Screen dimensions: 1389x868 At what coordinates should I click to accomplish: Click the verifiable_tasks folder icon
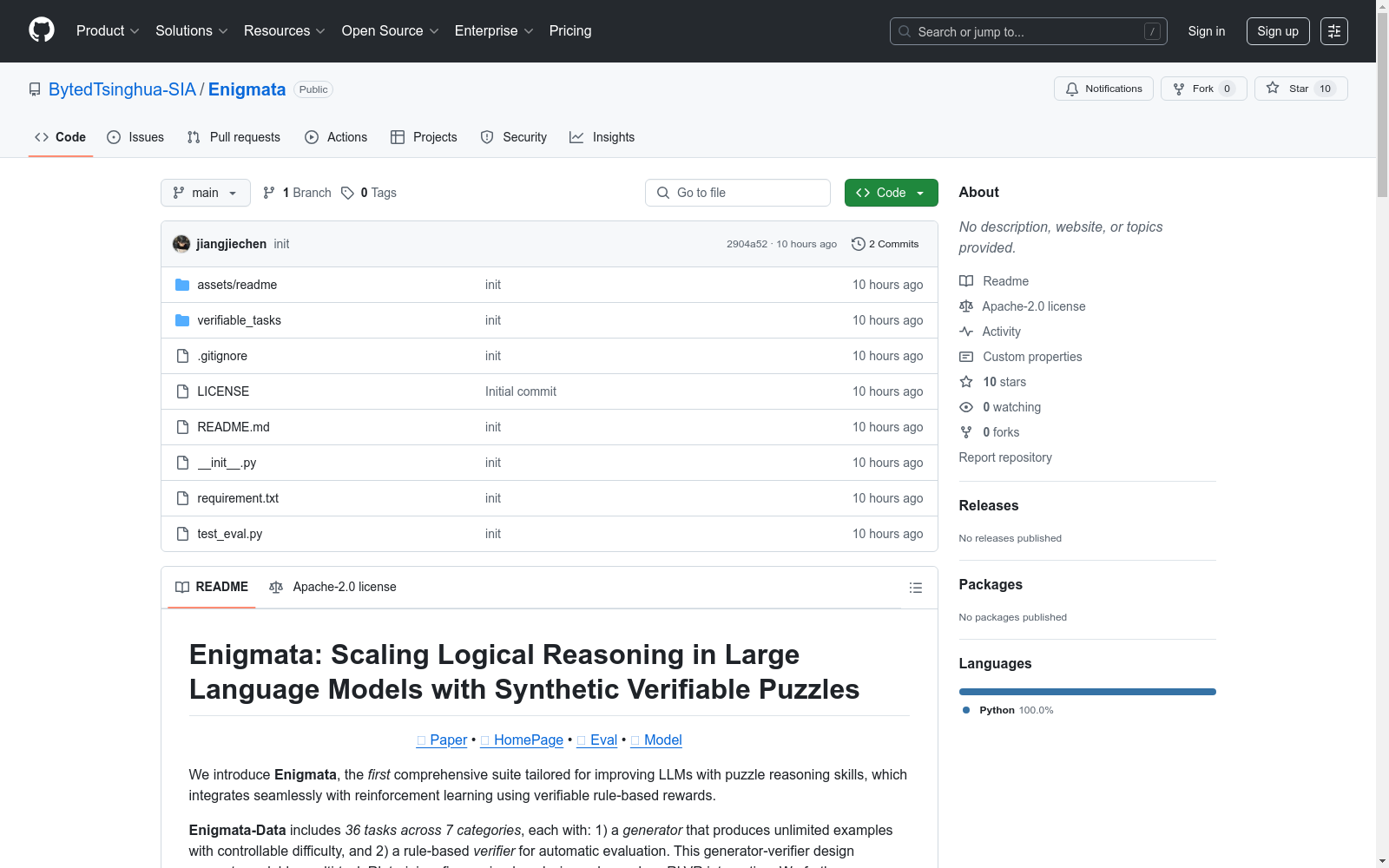[x=182, y=320]
